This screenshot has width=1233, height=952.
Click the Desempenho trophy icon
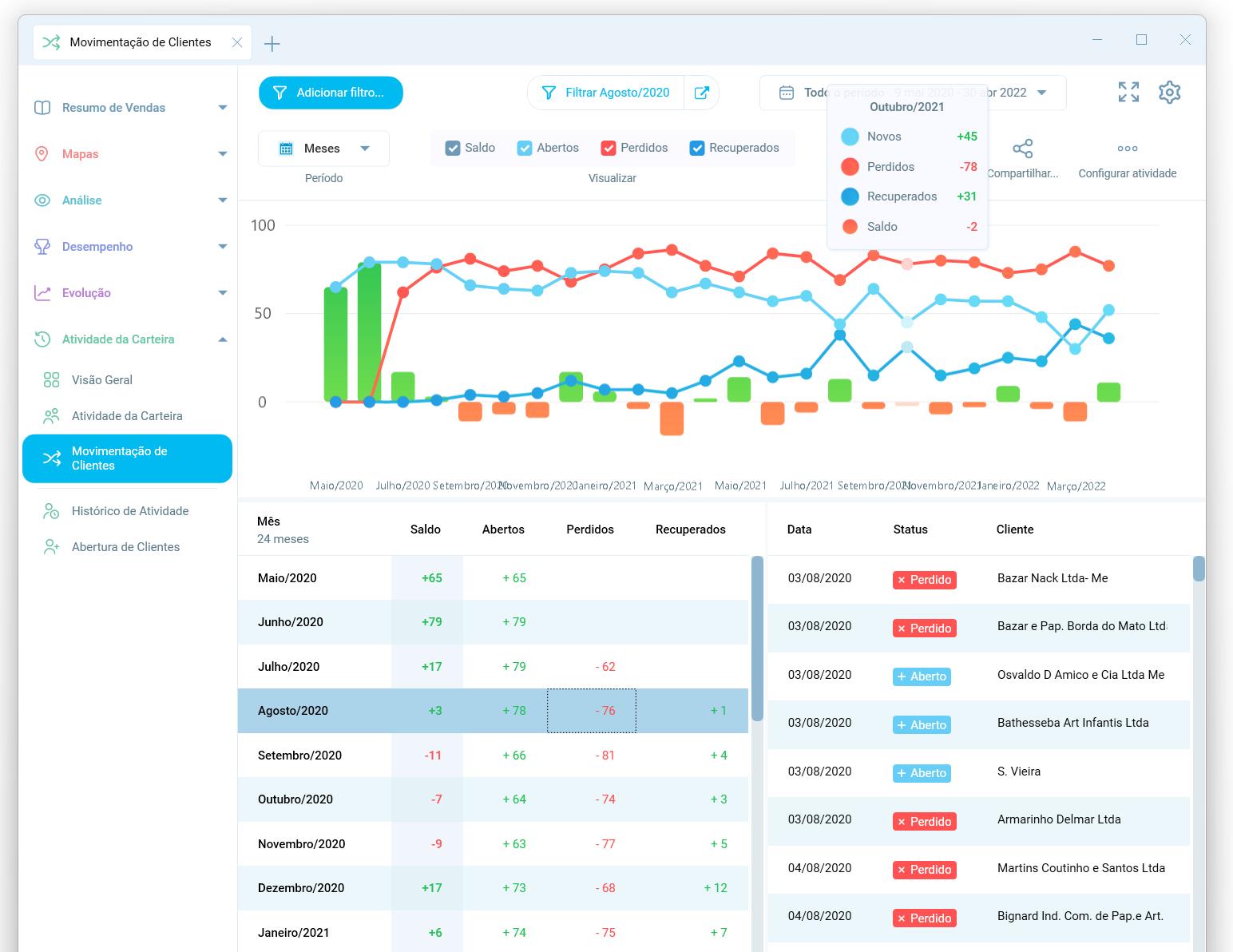click(x=42, y=247)
